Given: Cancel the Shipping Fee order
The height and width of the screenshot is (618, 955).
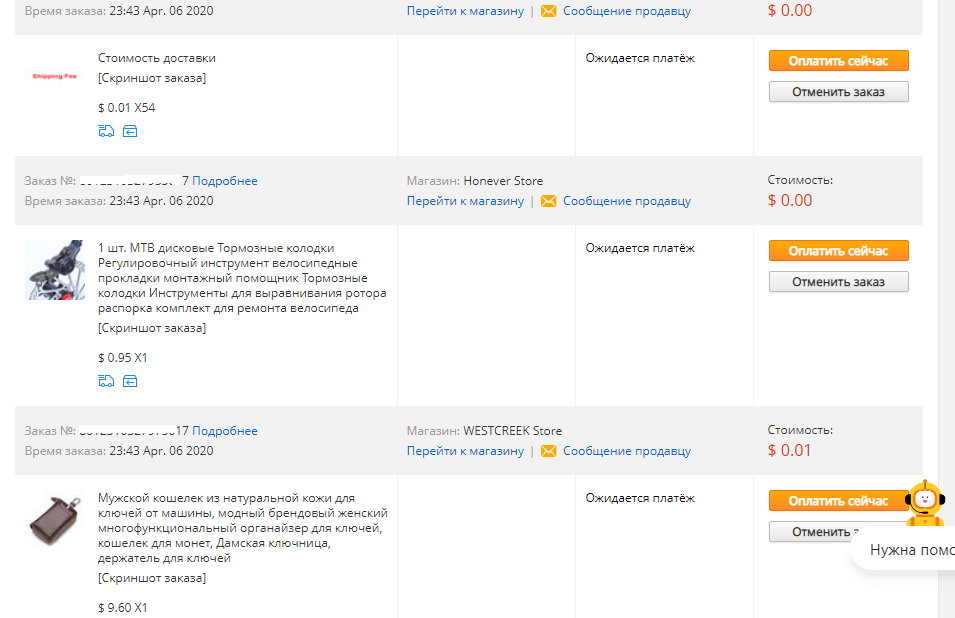Looking at the screenshot, I should (839, 92).
